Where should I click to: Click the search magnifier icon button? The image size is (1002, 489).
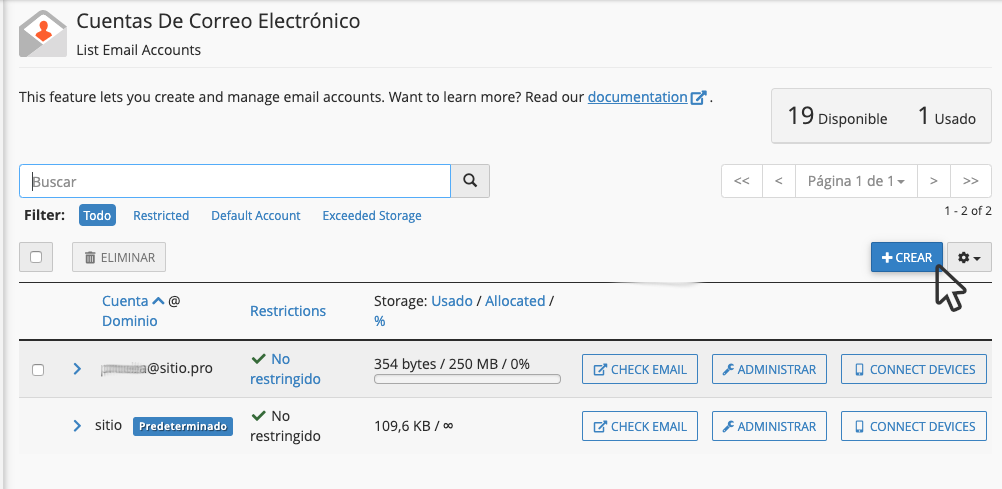(x=470, y=182)
